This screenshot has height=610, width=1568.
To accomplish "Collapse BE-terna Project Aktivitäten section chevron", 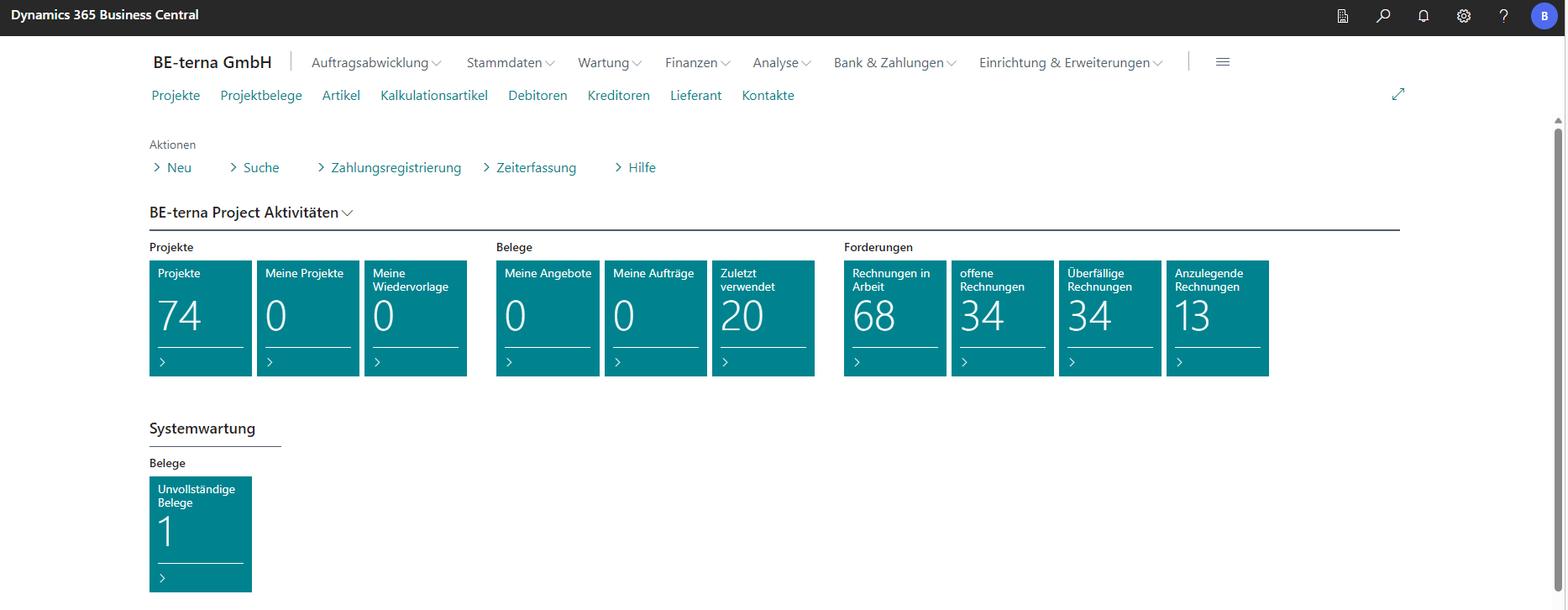I will [348, 213].
